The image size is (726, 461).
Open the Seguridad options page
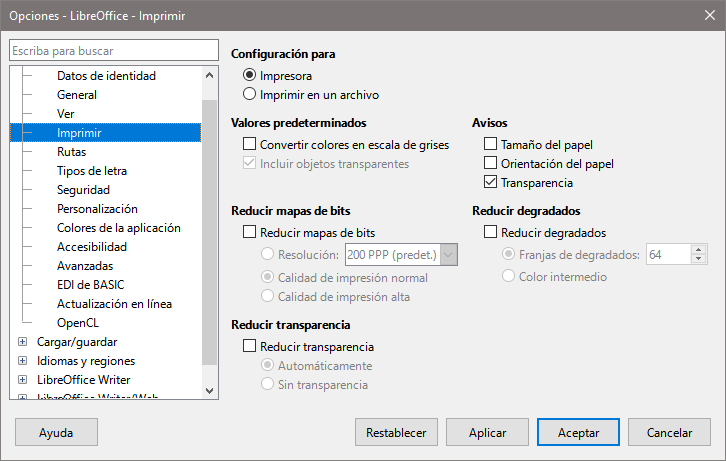[83, 190]
